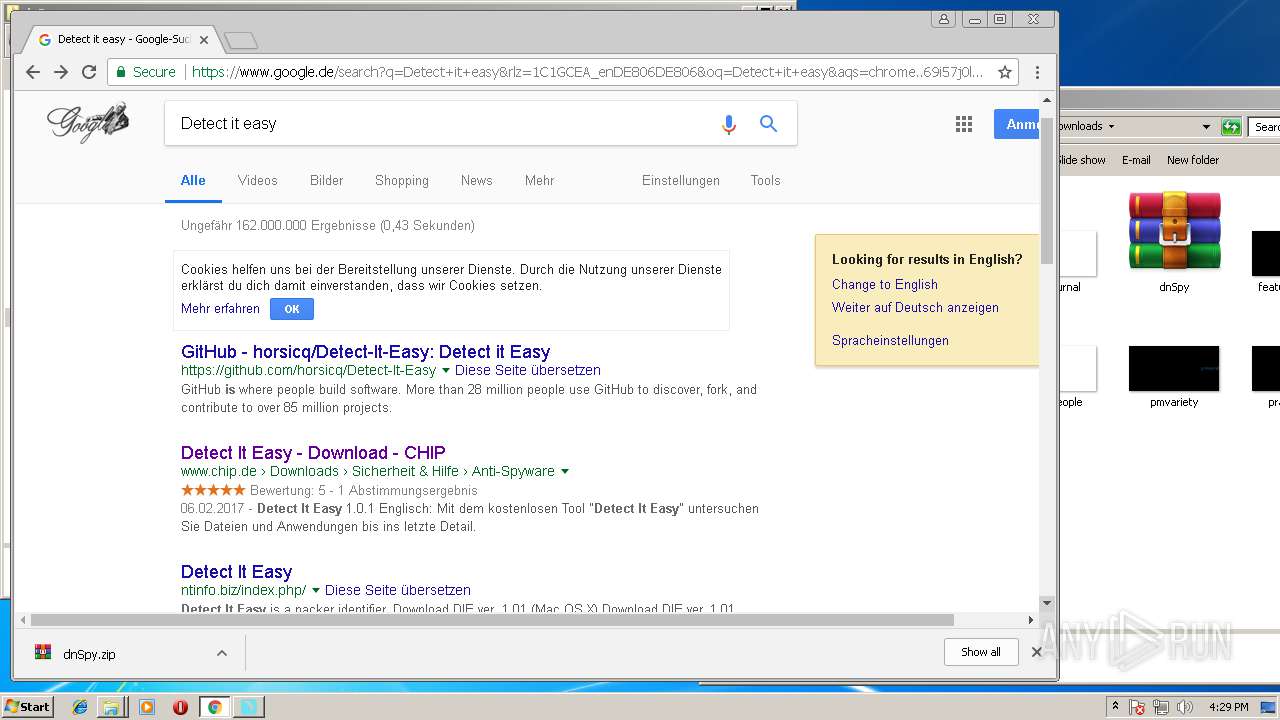Choose Change to English
Screen dimensions: 1280x720
pyautogui.click(x=885, y=284)
